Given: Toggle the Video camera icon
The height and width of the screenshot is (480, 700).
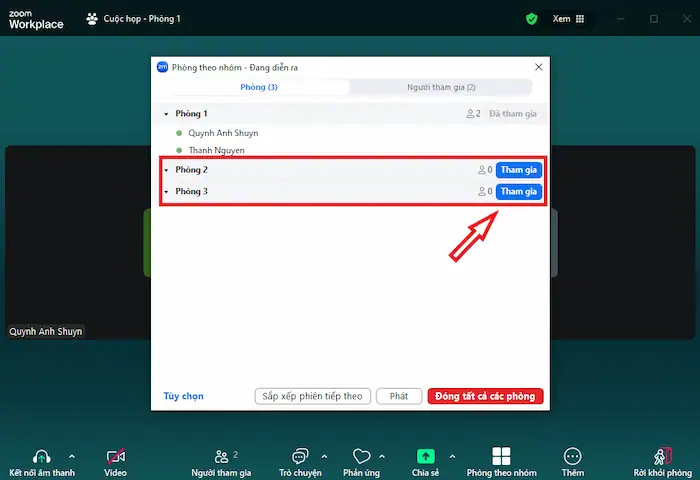Looking at the screenshot, I should point(116,456).
